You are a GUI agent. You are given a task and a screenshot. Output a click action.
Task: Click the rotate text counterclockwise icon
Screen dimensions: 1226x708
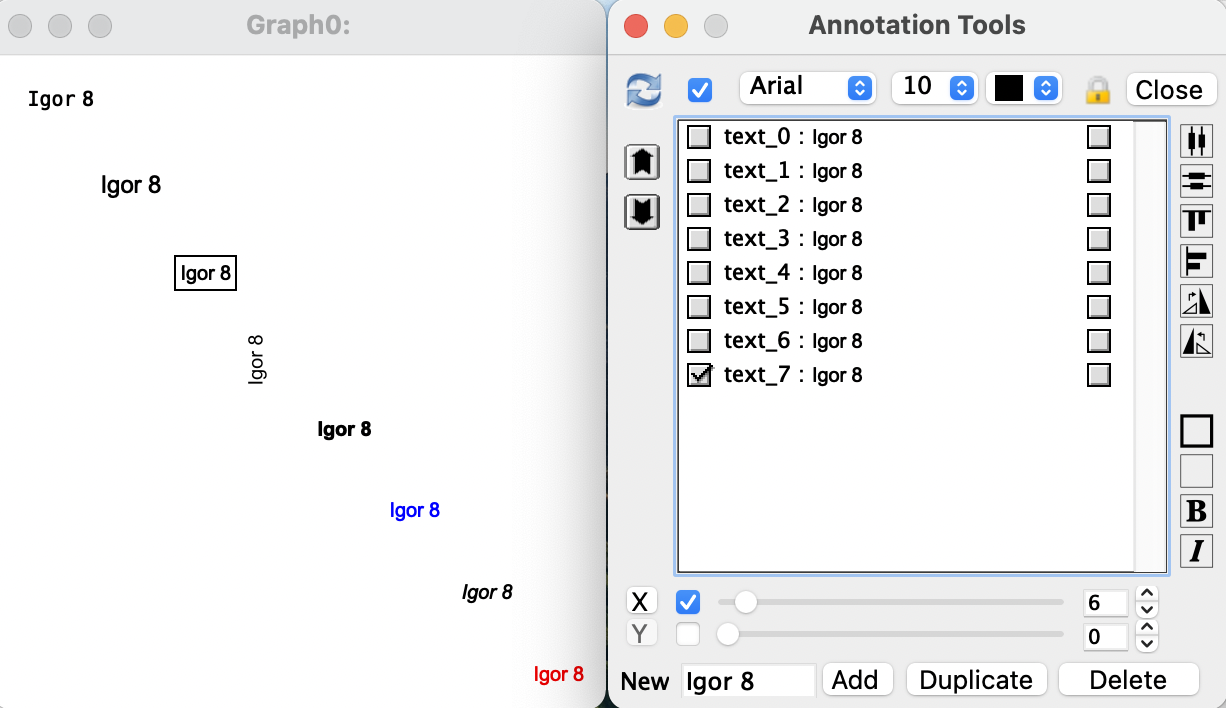(1196, 340)
